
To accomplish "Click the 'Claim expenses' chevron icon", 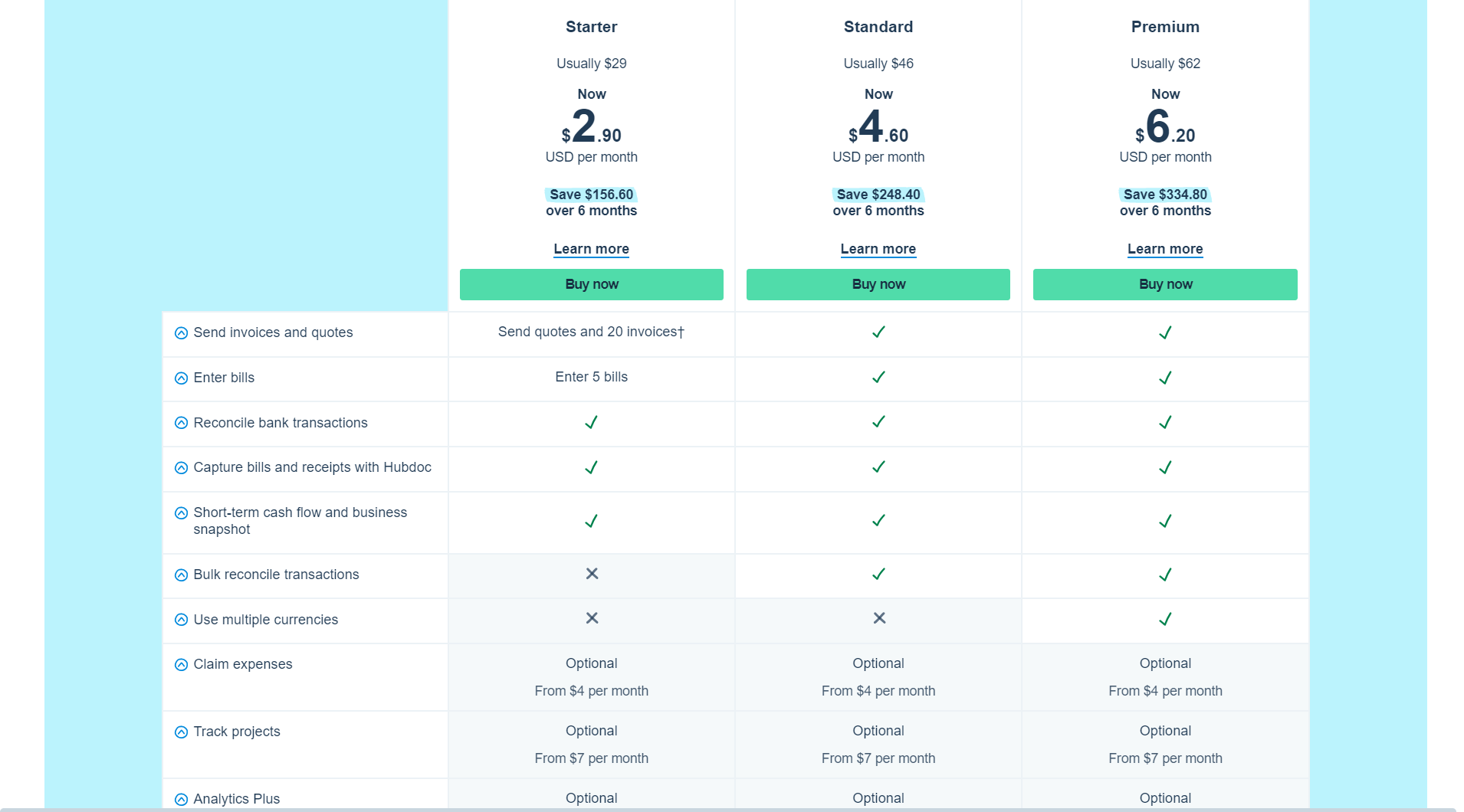I will click(181, 665).
